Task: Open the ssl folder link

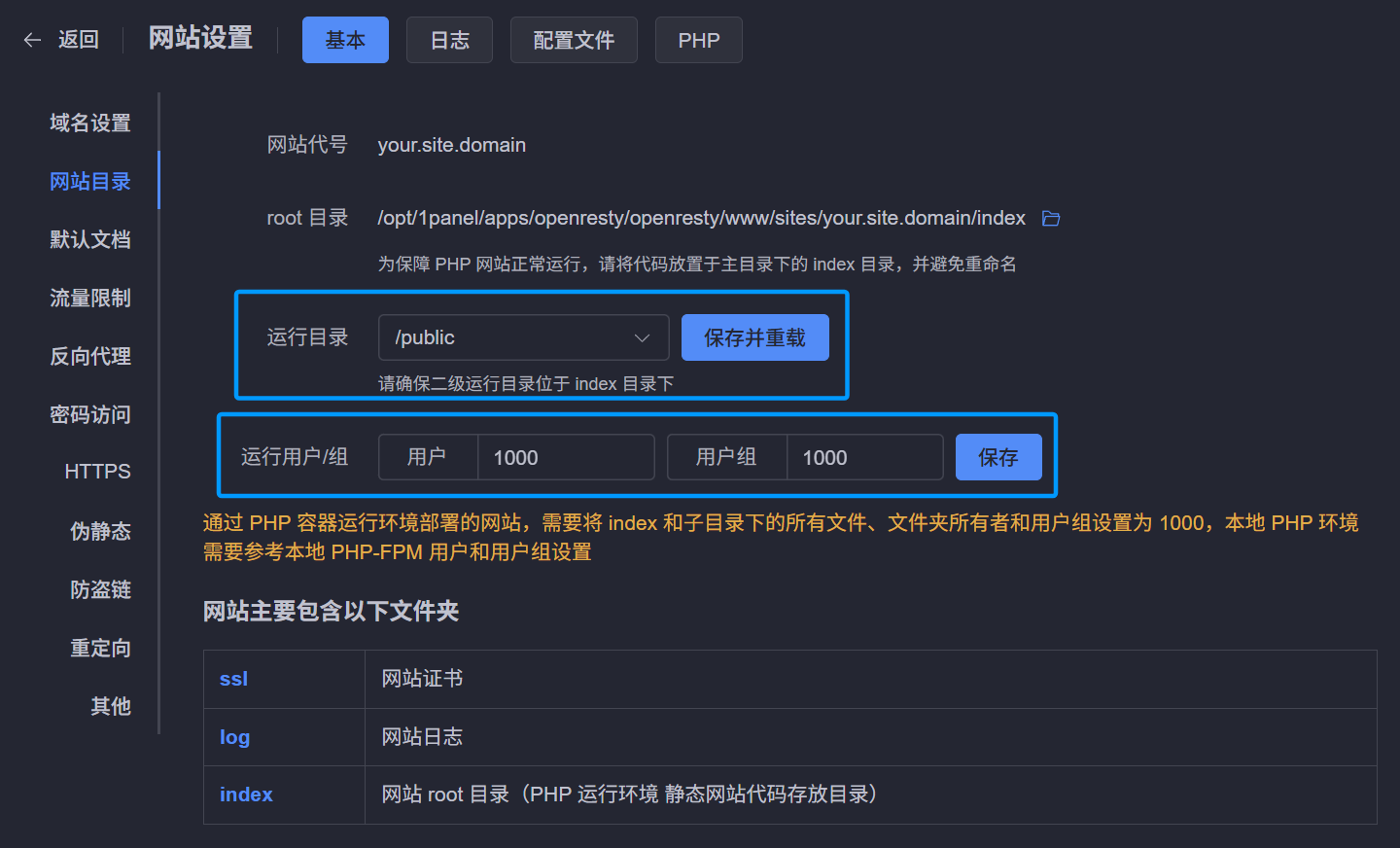Action: pos(233,678)
